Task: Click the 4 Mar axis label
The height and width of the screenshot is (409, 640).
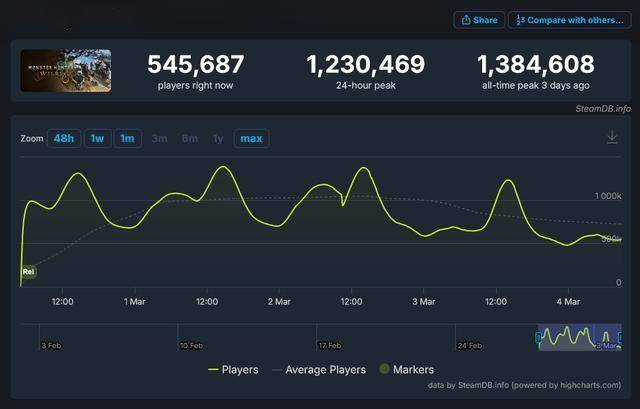Action: (568, 302)
